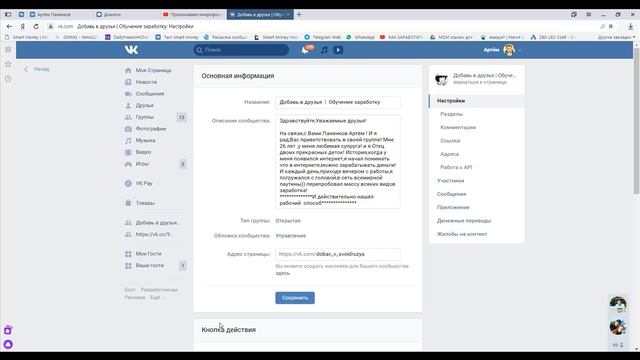Image resolution: width=640 pixels, height=360 pixels.
Task: Click the VK search field
Action: (241, 50)
